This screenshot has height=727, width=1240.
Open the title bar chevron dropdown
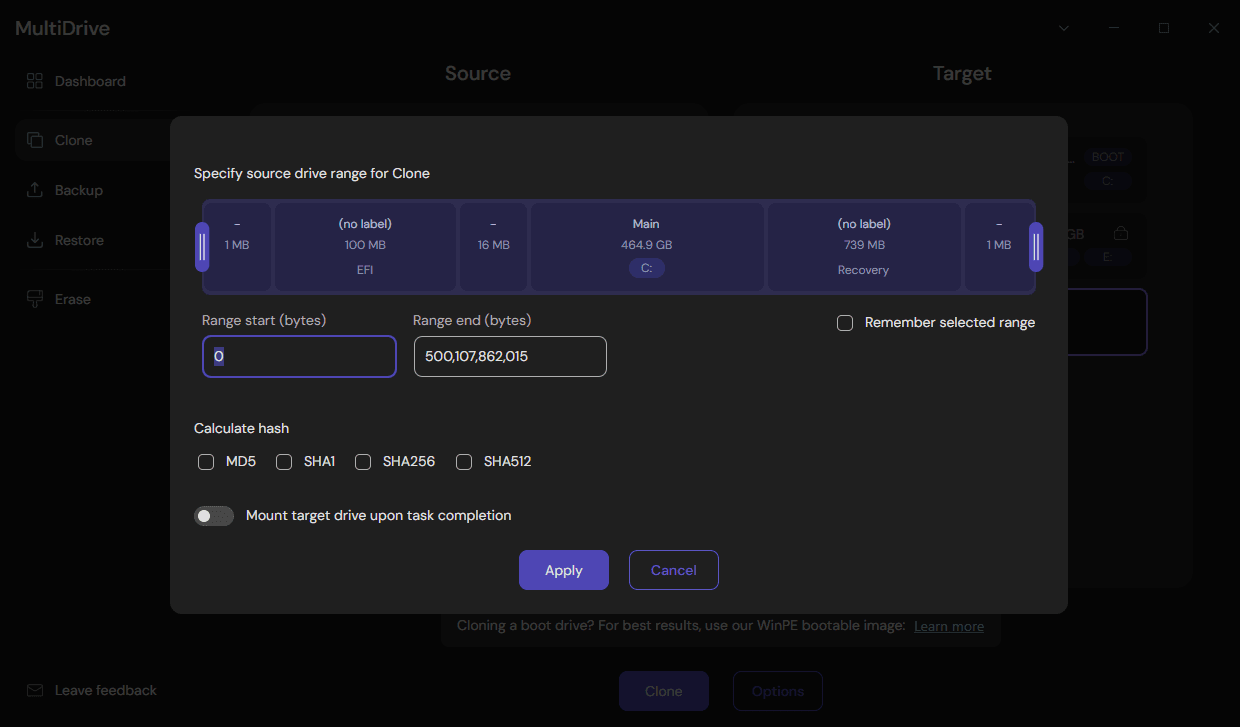[1064, 28]
